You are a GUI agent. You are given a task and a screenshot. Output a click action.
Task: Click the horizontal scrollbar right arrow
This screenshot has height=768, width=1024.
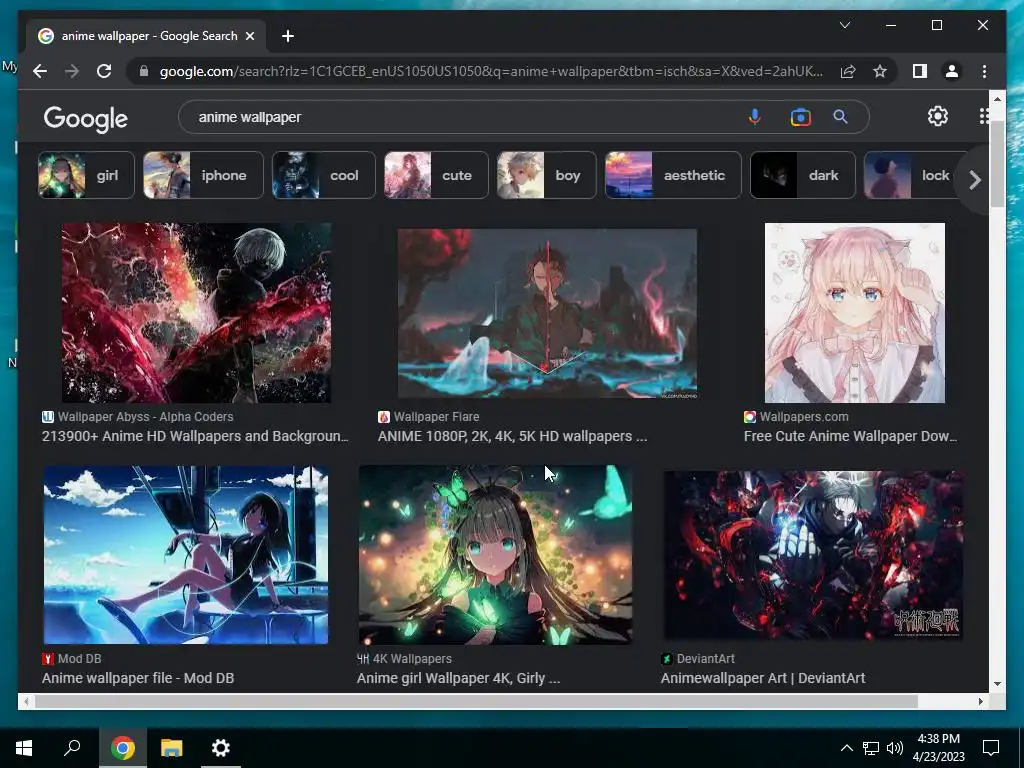click(x=980, y=701)
